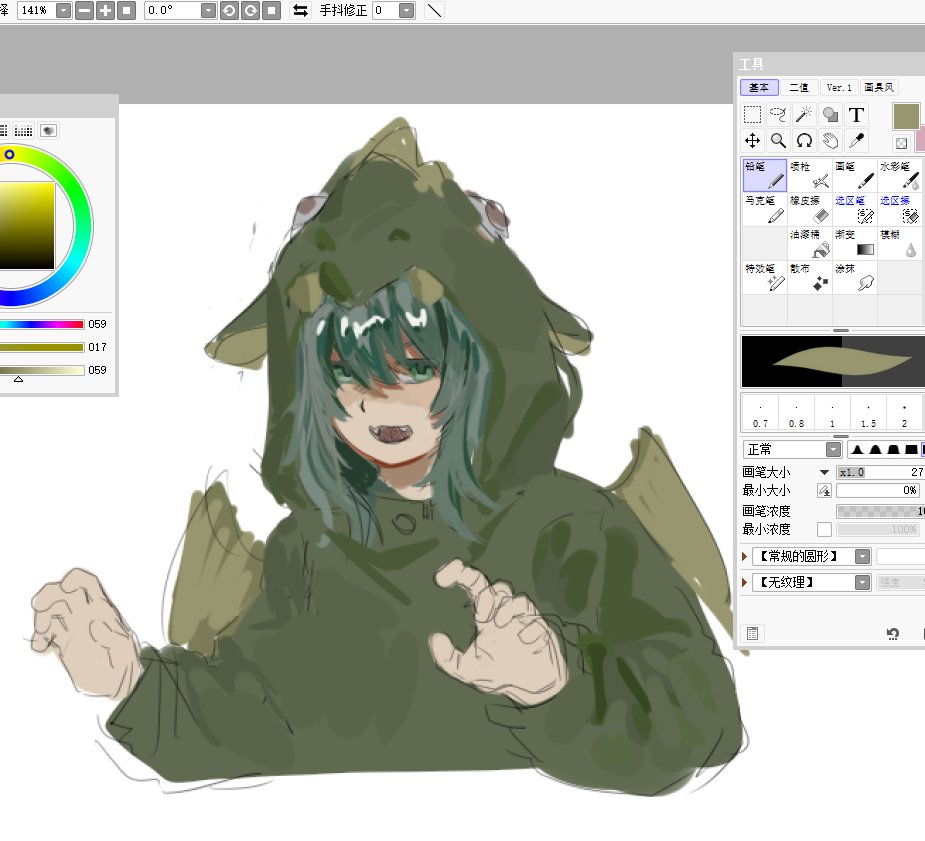Image resolution: width=925 pixels, height=841 pixels.
Task: Toggle the color scratchpad panel button
Action: pos(48,130)
